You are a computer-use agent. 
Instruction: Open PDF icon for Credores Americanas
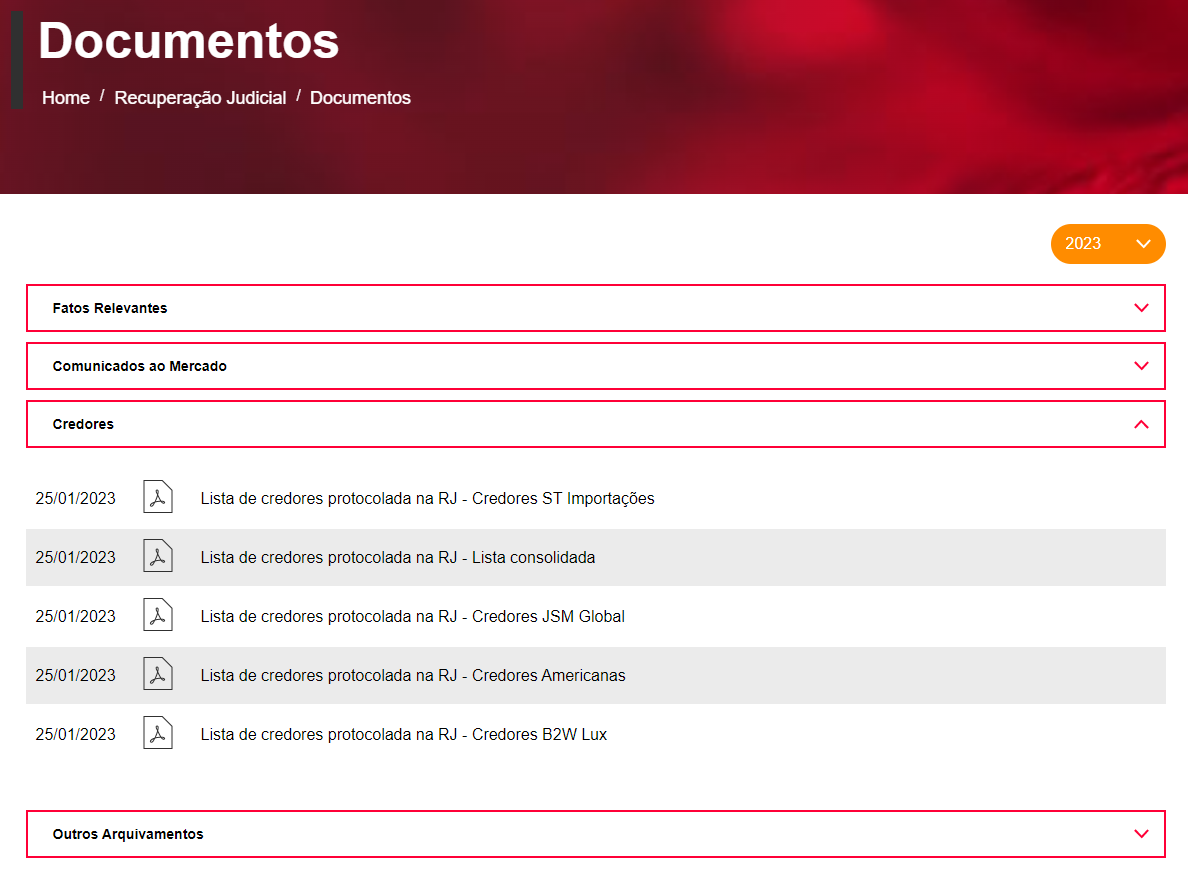coord(158,675)
